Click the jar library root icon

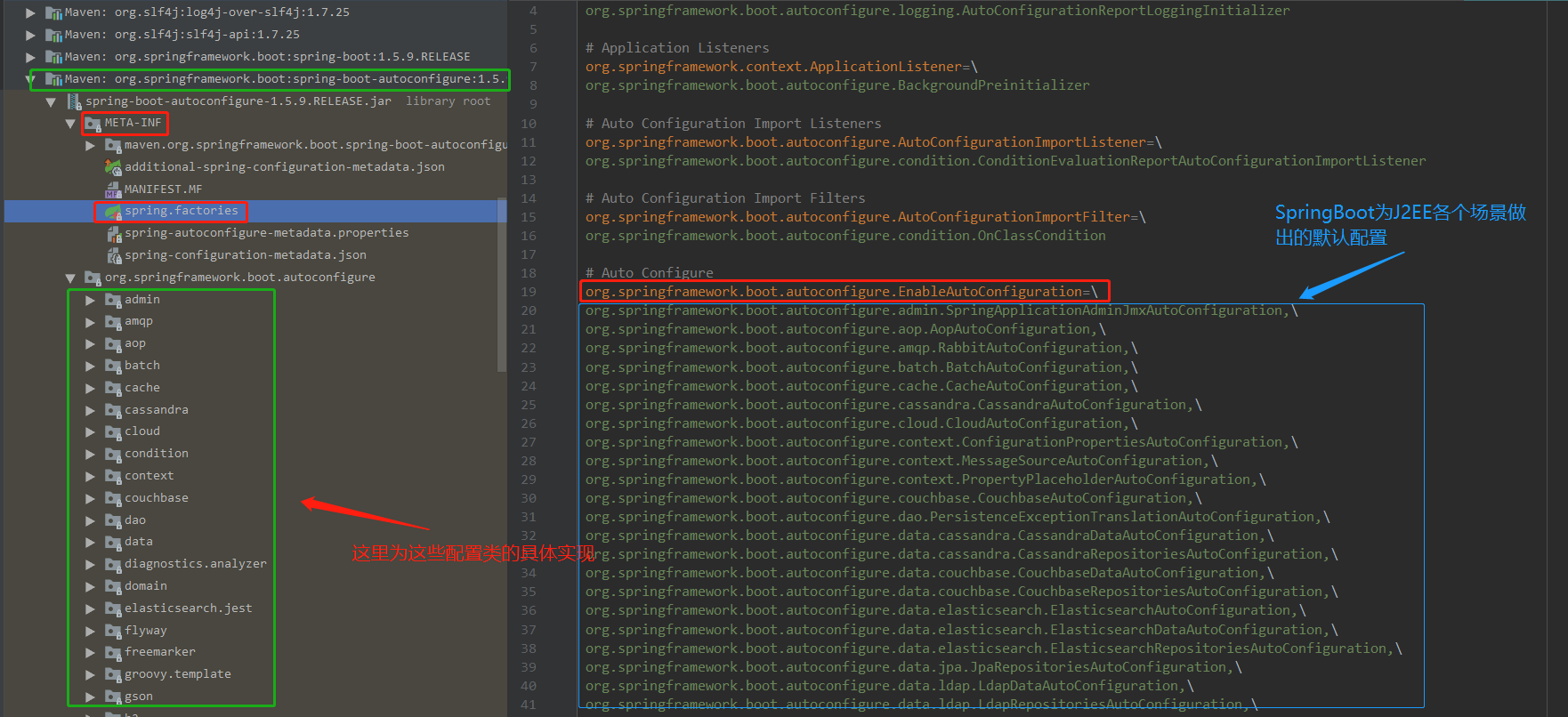tap(74, 101)
